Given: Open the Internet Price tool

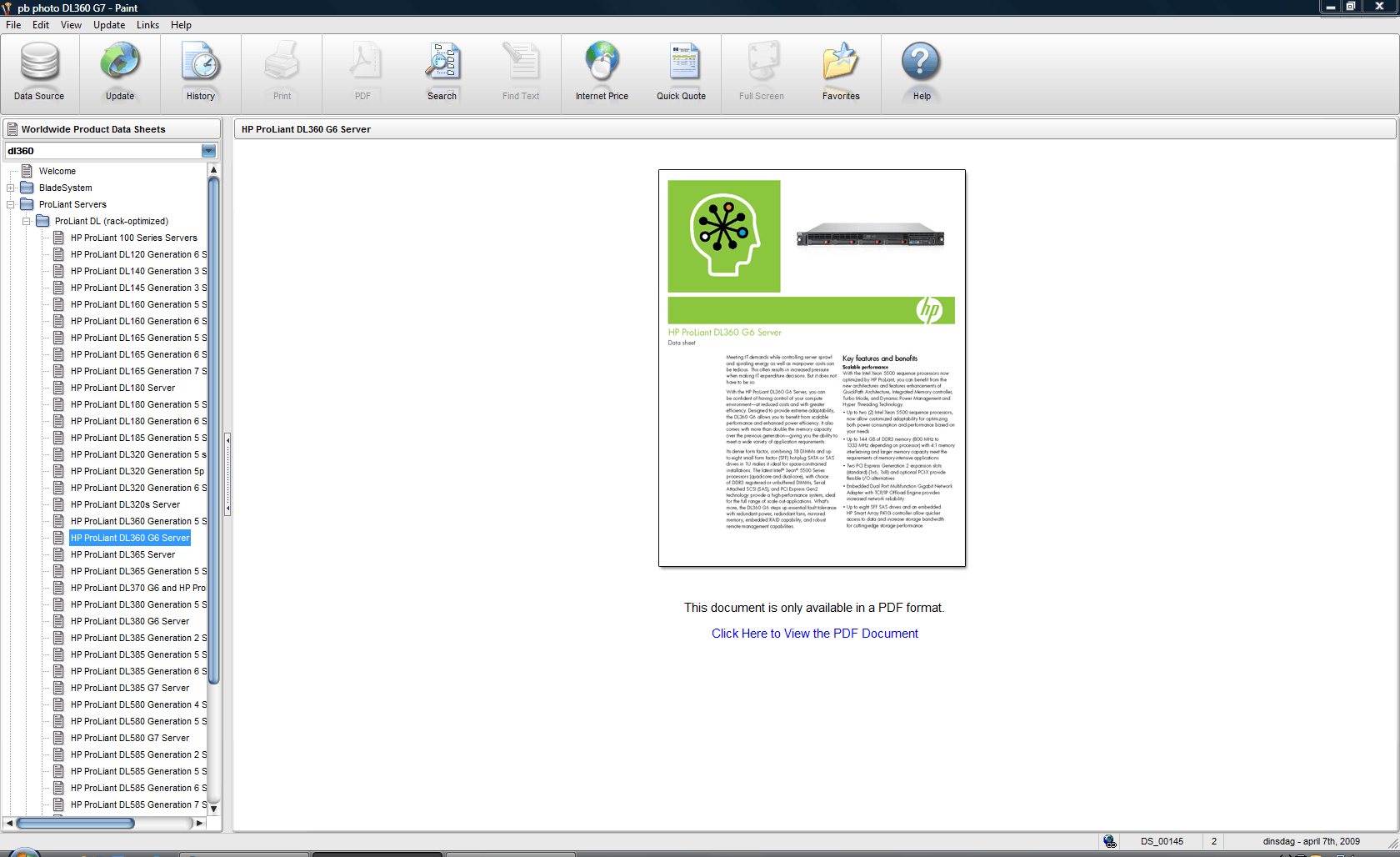Looking at the screenshot, I should [x=602, y=72].
